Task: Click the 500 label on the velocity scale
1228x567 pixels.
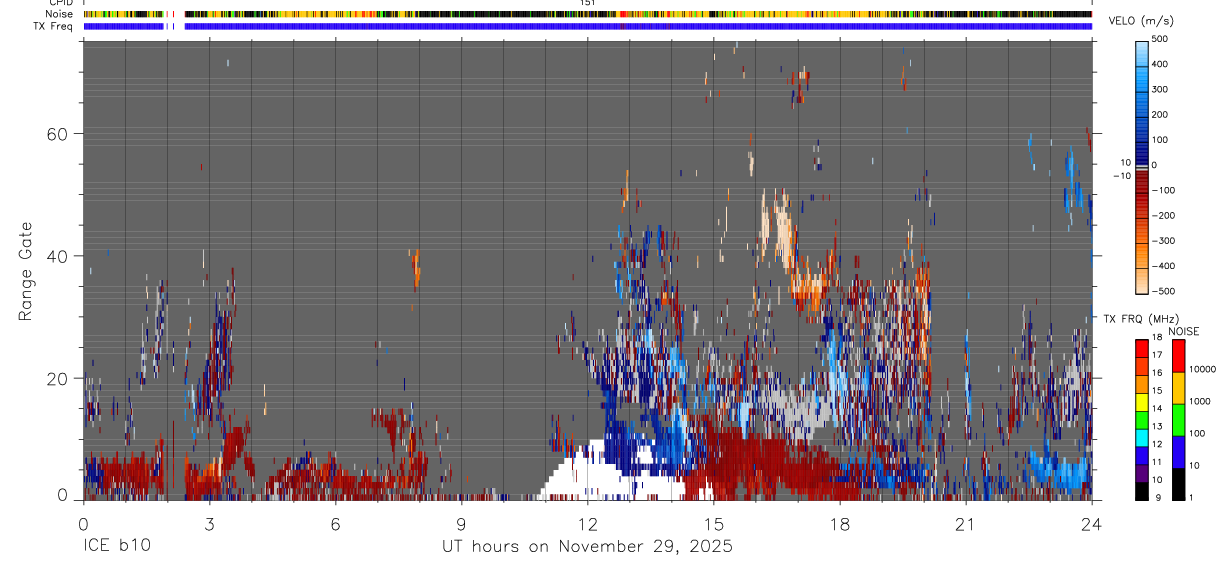Action: [x=1160, y=39]
